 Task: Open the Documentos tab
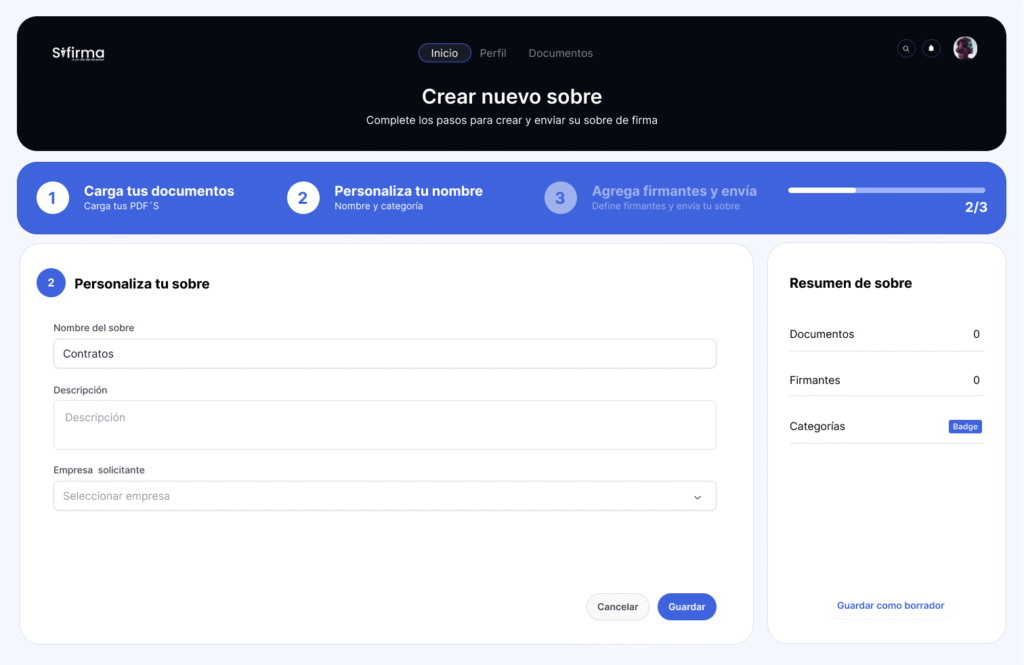click(560, 53)
